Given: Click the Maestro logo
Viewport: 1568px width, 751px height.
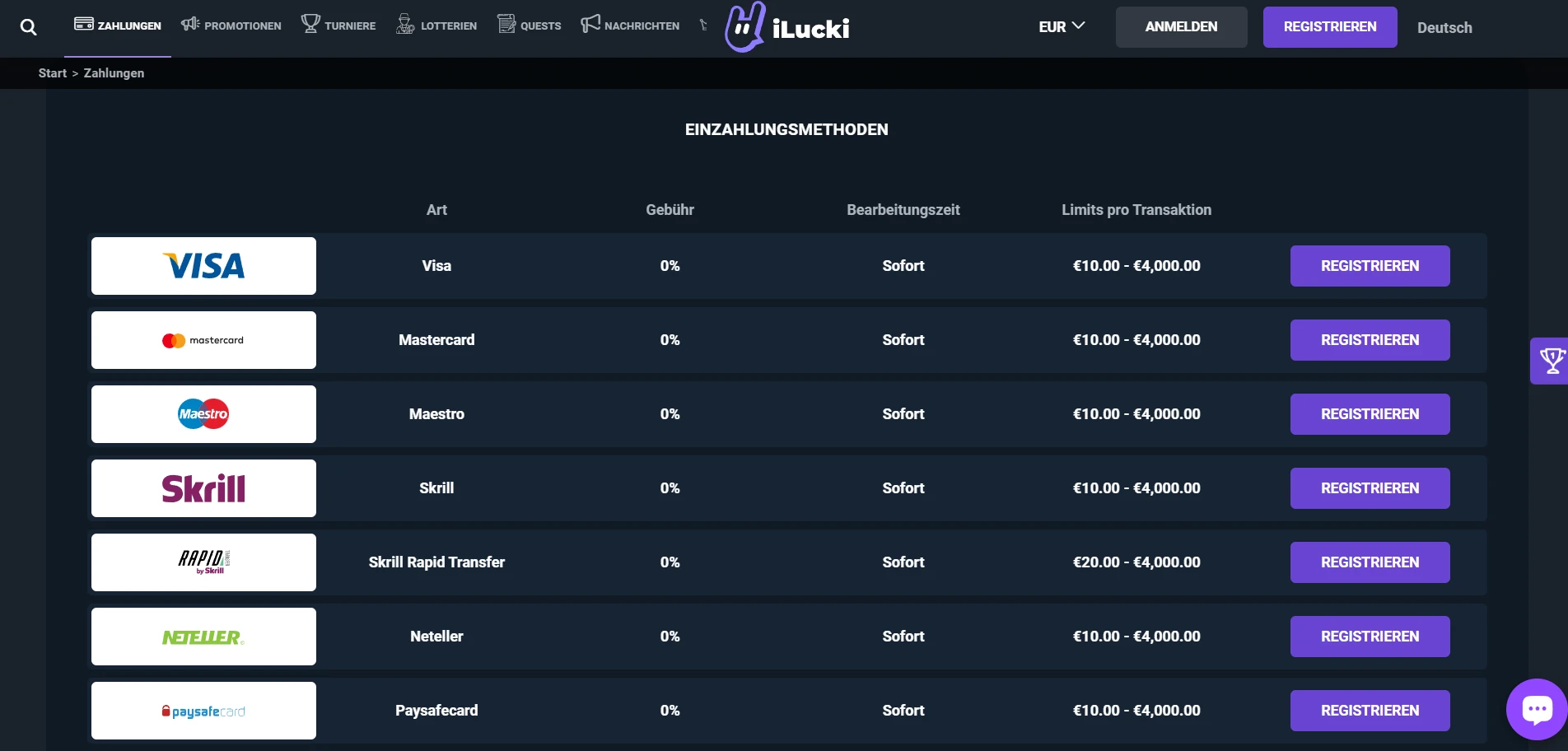Looking at the screenshot, I should (x=203, y=414).
